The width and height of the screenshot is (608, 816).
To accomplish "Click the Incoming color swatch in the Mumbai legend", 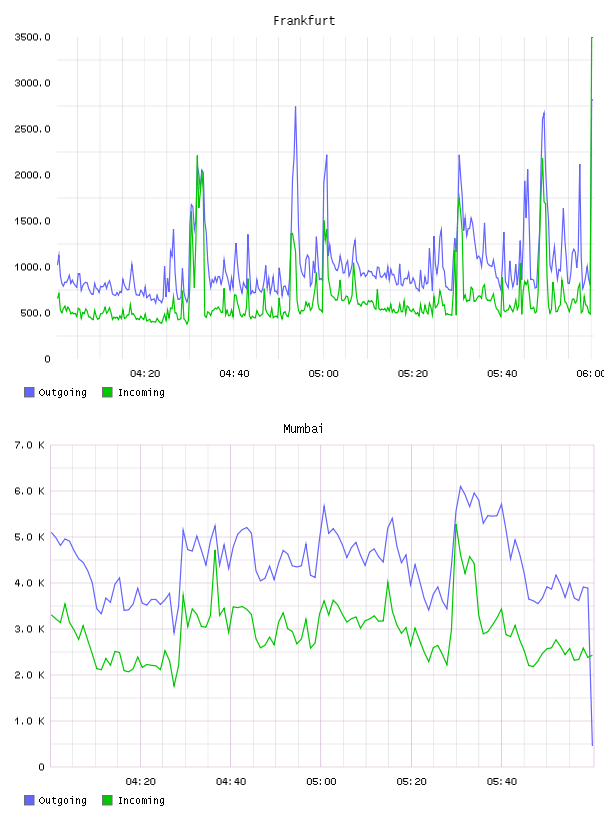I will pos(107,800).
